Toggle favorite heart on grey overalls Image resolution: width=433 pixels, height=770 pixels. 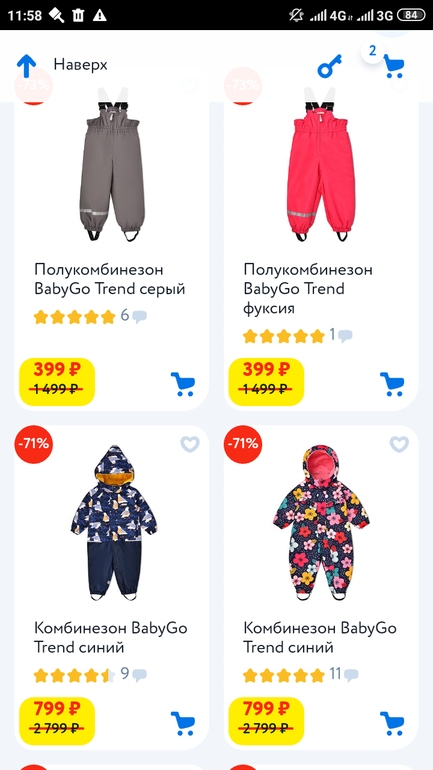click(x=190, y=85)
